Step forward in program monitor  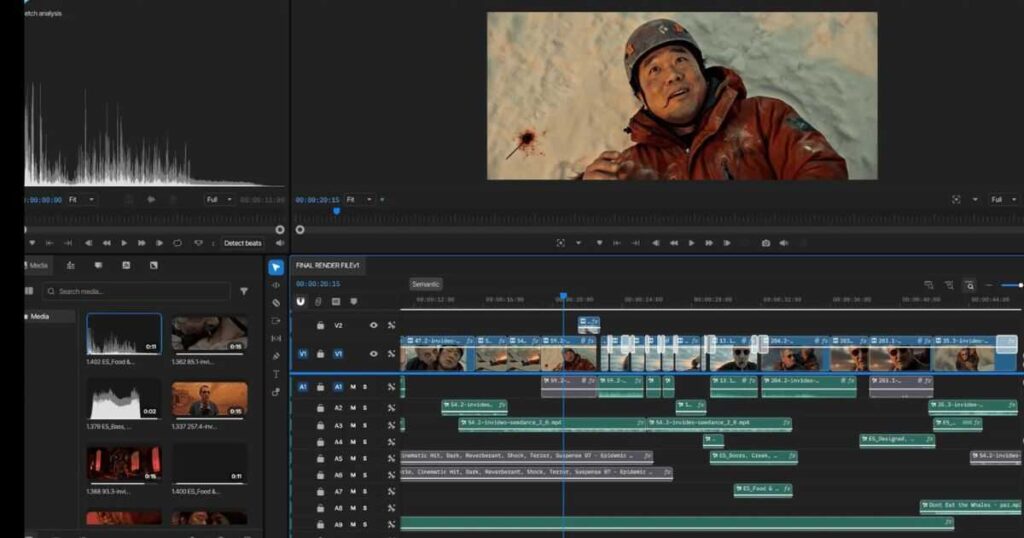(x=727, y=243)
